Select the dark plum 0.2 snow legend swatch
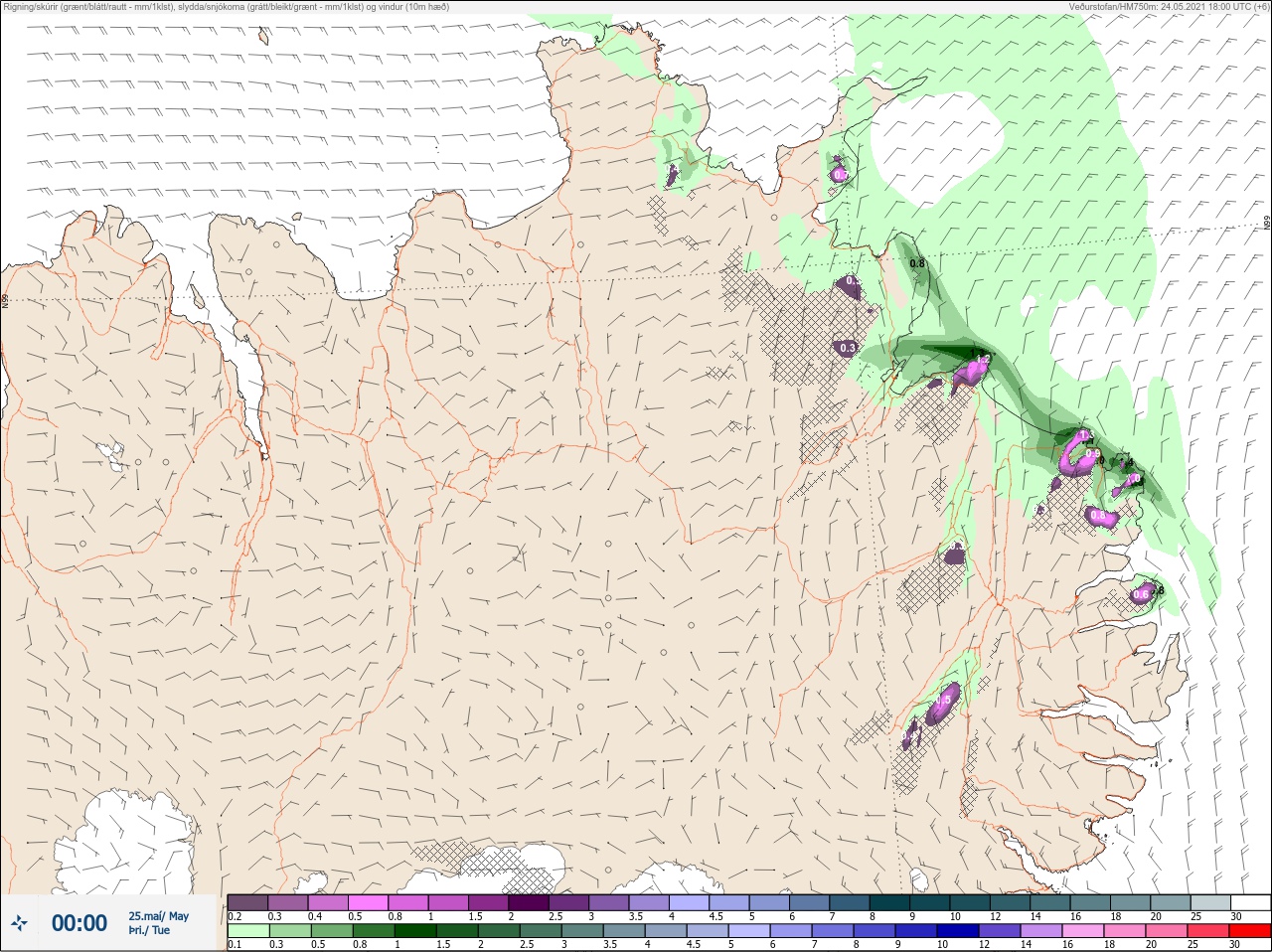The height and width of the screenshot is (952, 1272). pos(247,902)
